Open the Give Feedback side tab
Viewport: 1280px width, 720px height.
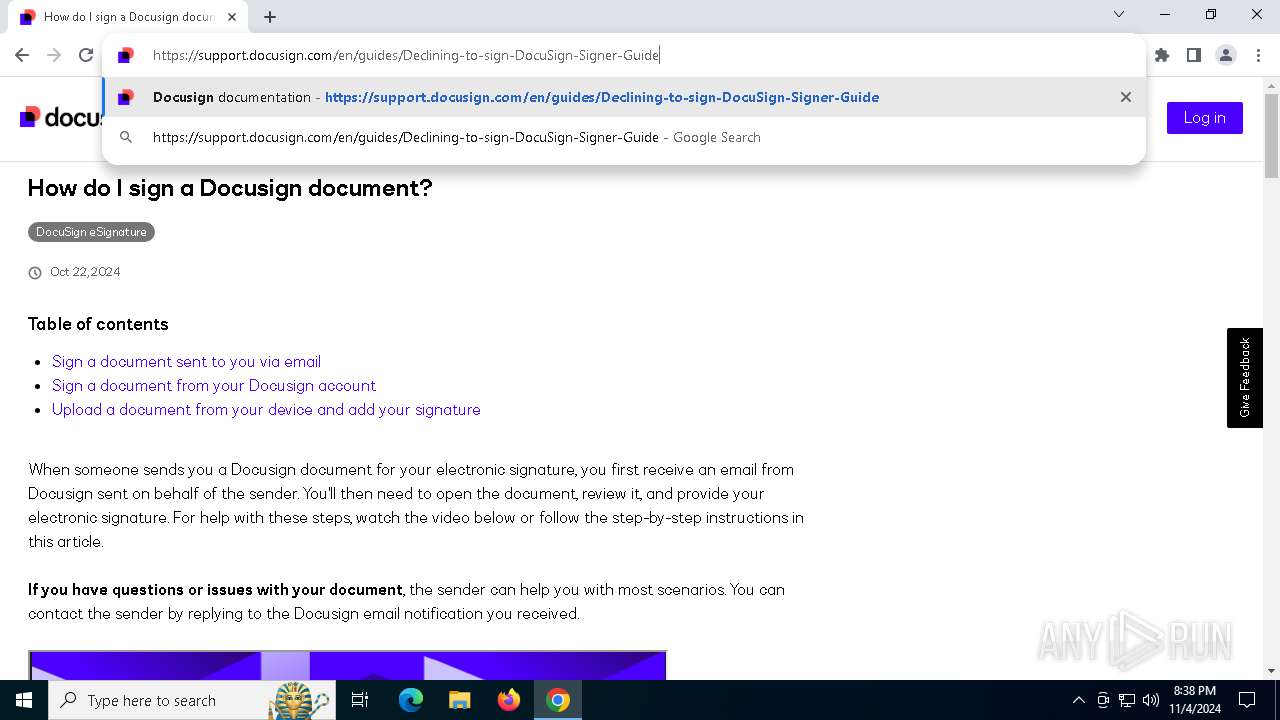point(1245,378)
